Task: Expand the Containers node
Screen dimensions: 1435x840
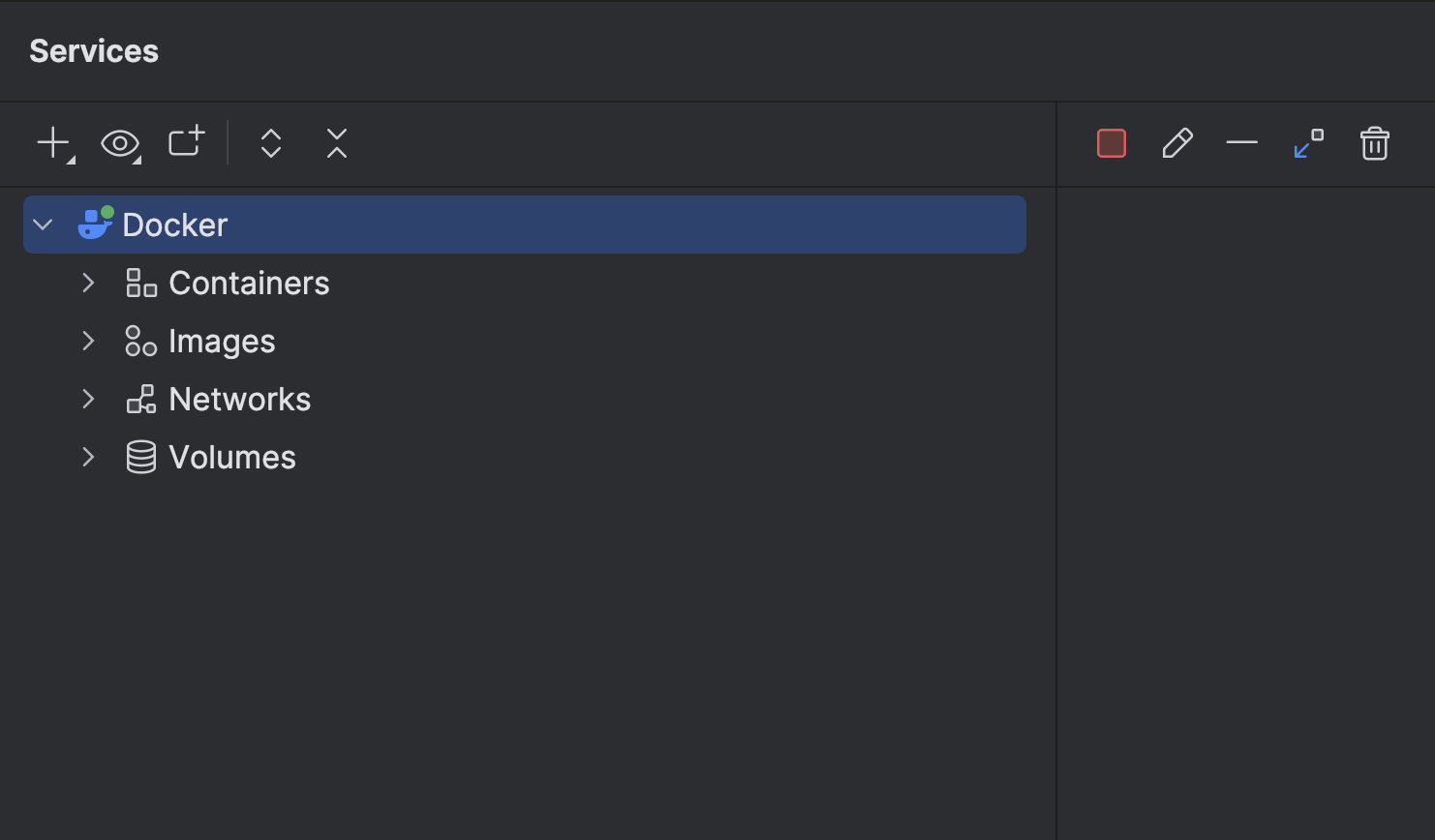Action: point(88,283)
